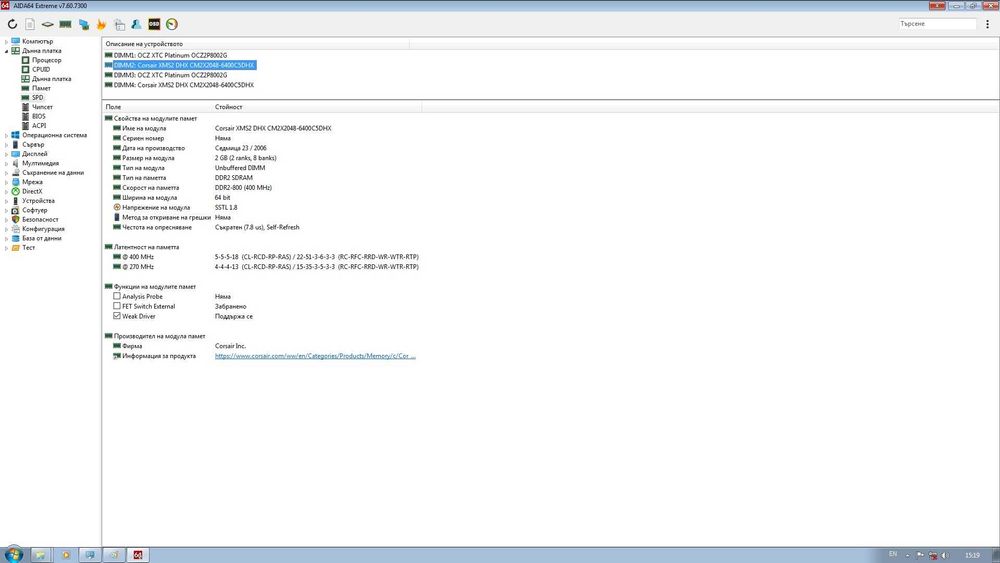The width and height of the screenshot is (1000, 563).
Task: Click the Refresh toolbar icon
Action: 12,24
